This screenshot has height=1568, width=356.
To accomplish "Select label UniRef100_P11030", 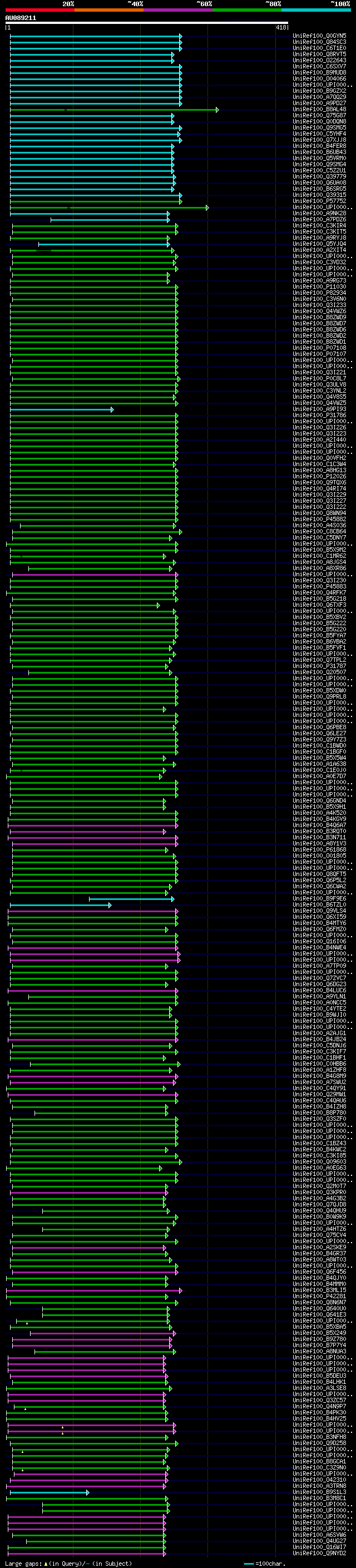I will (319, 286).
